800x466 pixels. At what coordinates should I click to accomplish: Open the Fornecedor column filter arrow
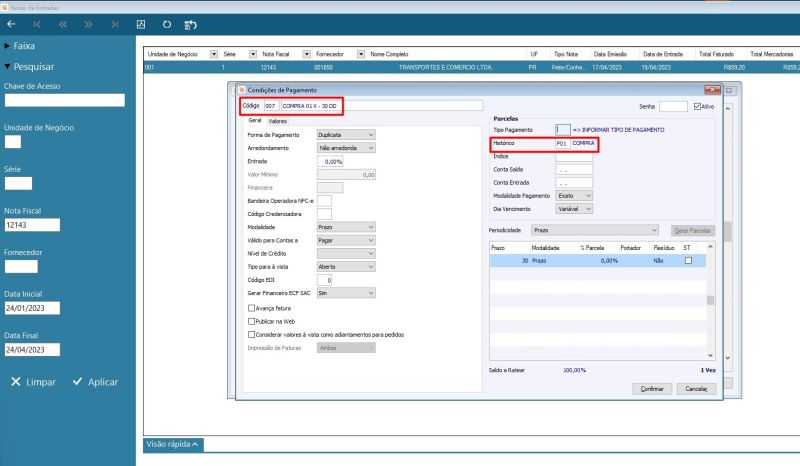361,54
